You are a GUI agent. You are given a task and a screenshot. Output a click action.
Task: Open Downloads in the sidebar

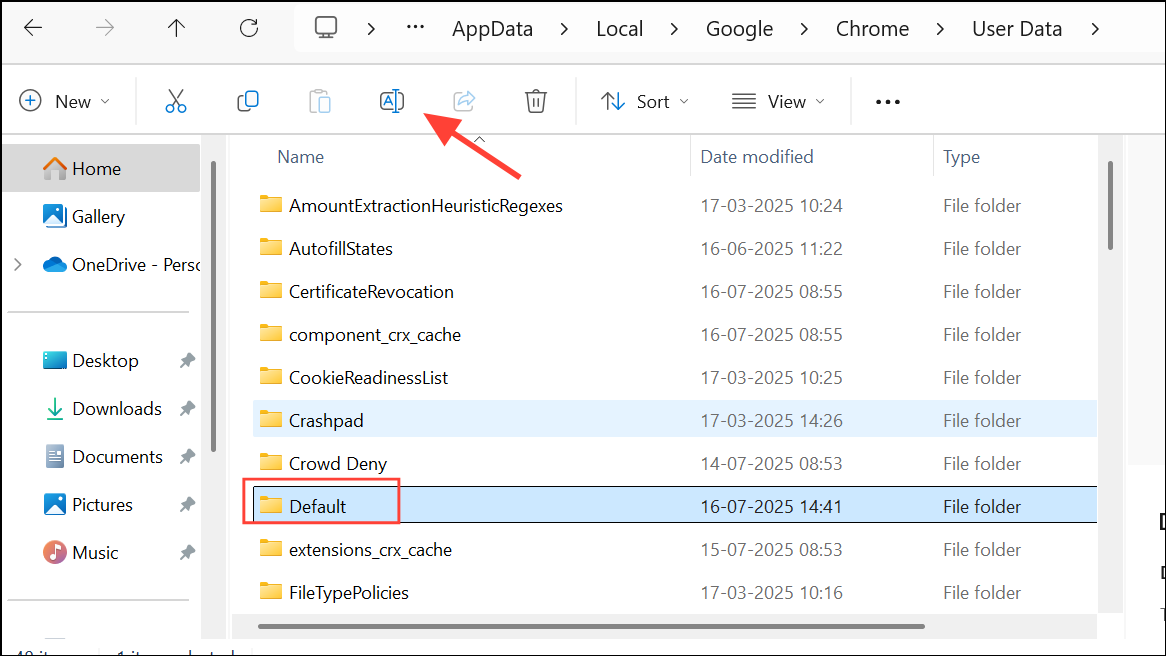pyautogui.click(x=116, y=409)
